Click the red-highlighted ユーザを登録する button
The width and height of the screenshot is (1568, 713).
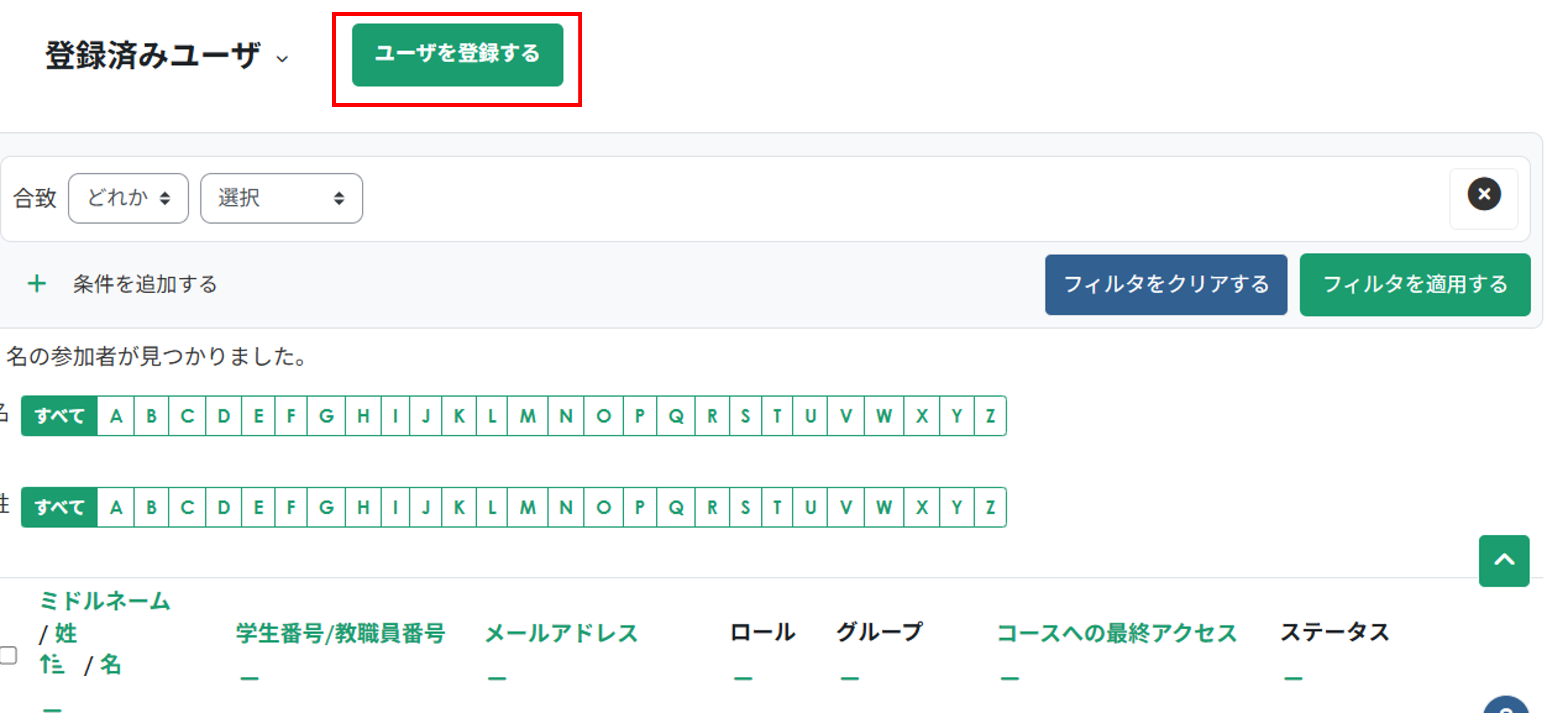coord(457,55)
